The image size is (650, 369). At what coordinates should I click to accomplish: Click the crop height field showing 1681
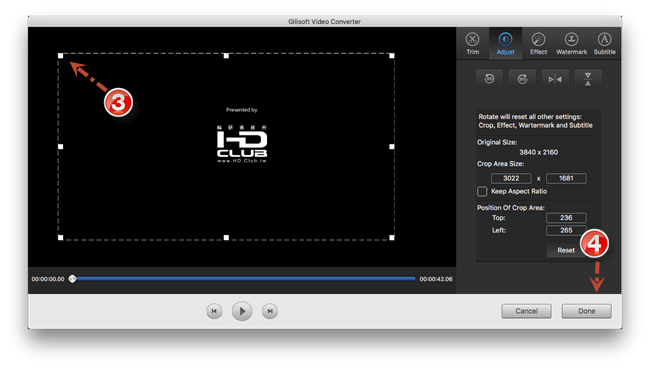[566, 178]
